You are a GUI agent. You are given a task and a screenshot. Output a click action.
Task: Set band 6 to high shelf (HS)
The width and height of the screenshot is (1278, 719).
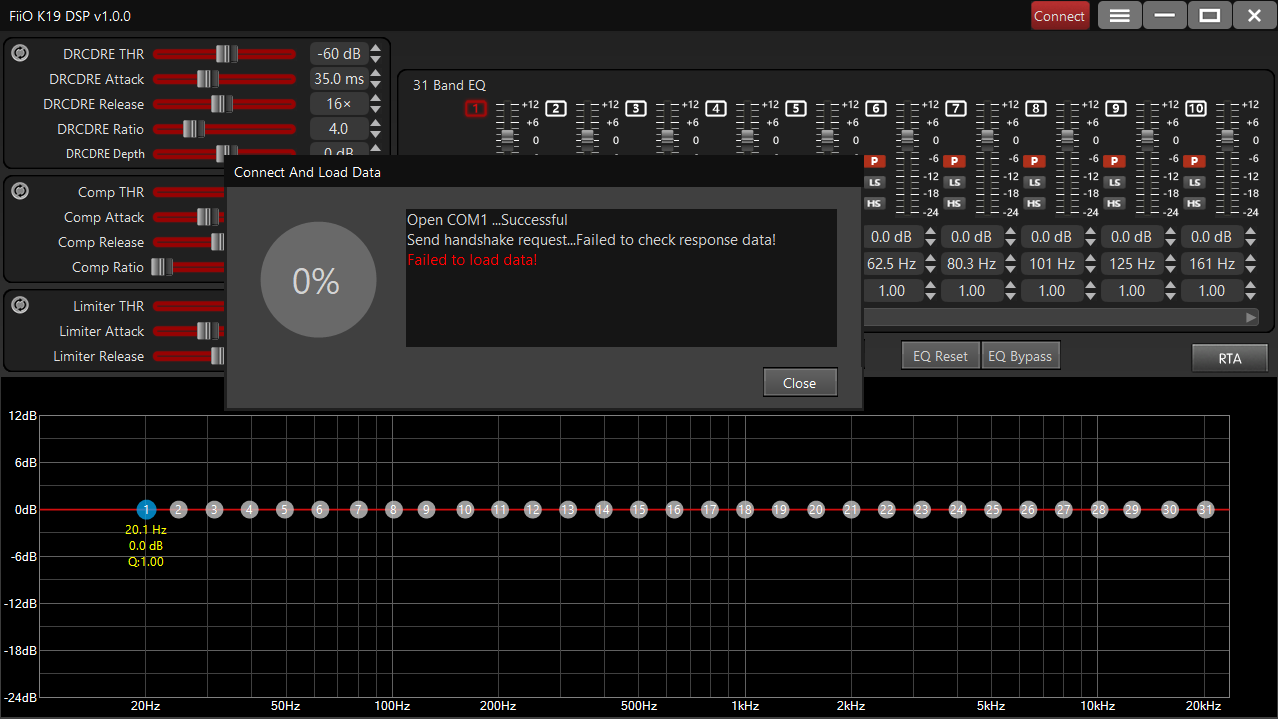click(x=875, y=203)
